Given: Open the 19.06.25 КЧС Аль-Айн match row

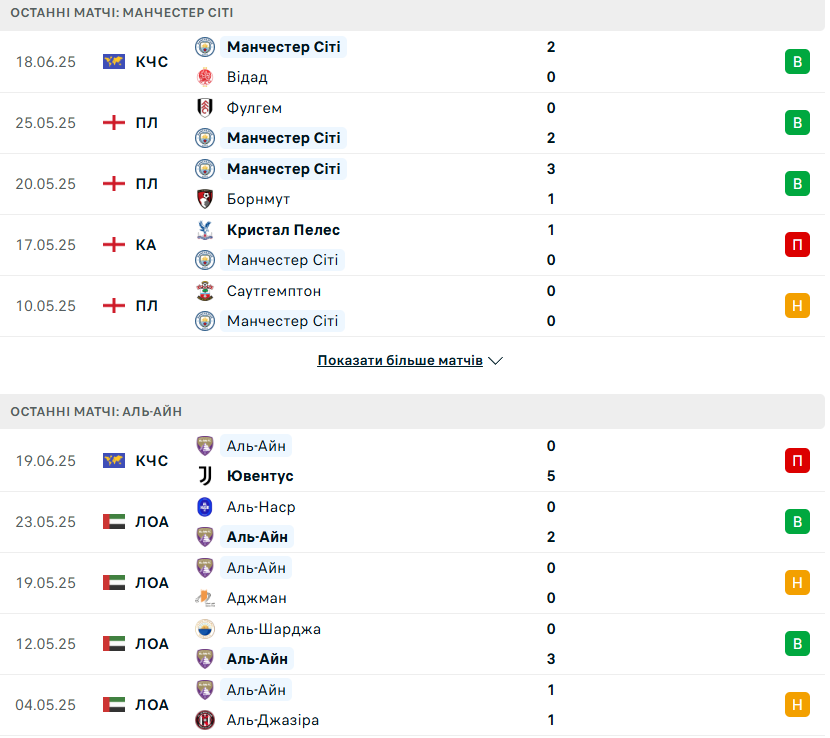Looking at the screenshot, I should click(x=412, y=461).
